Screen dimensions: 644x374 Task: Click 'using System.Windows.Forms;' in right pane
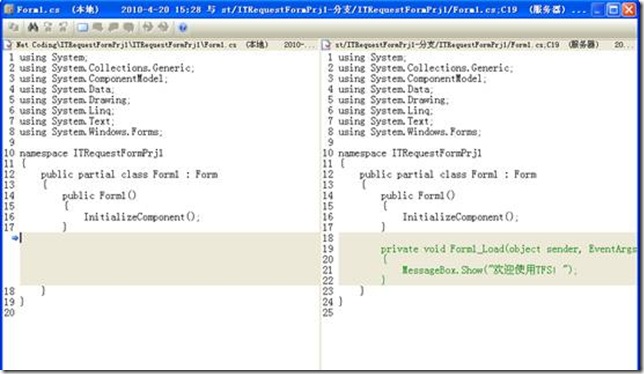click(409, 132)
